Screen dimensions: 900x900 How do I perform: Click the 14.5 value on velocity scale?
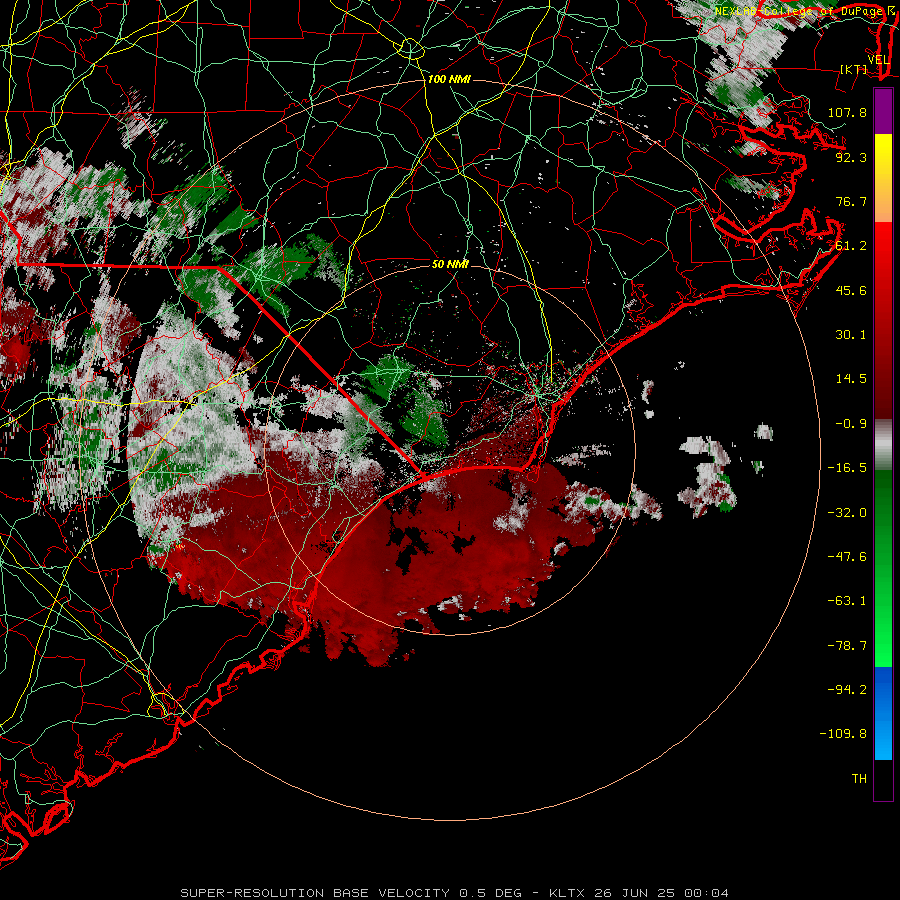(x=851, y=379)
